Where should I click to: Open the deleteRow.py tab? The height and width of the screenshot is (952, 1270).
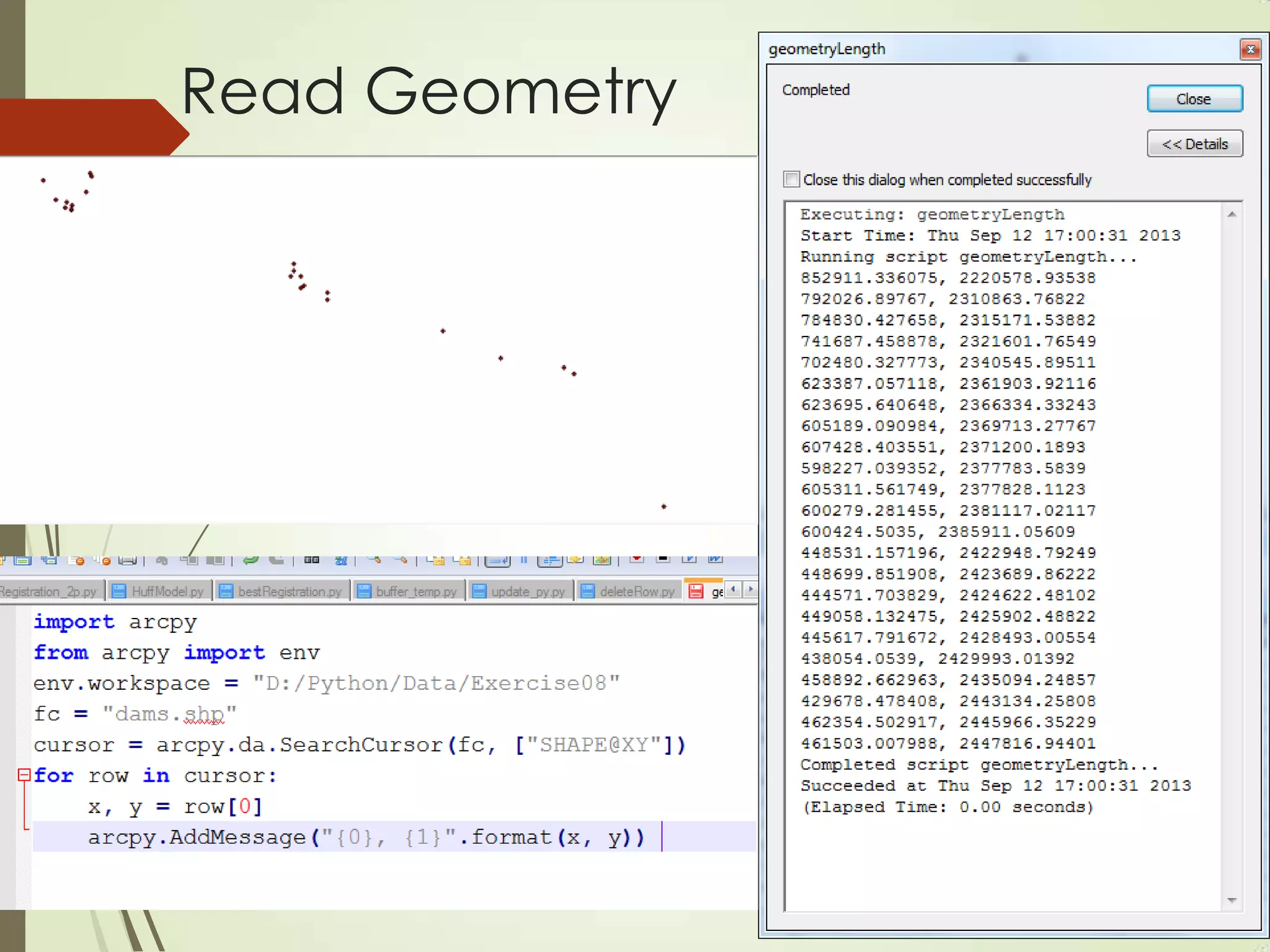tap(629, 591)
